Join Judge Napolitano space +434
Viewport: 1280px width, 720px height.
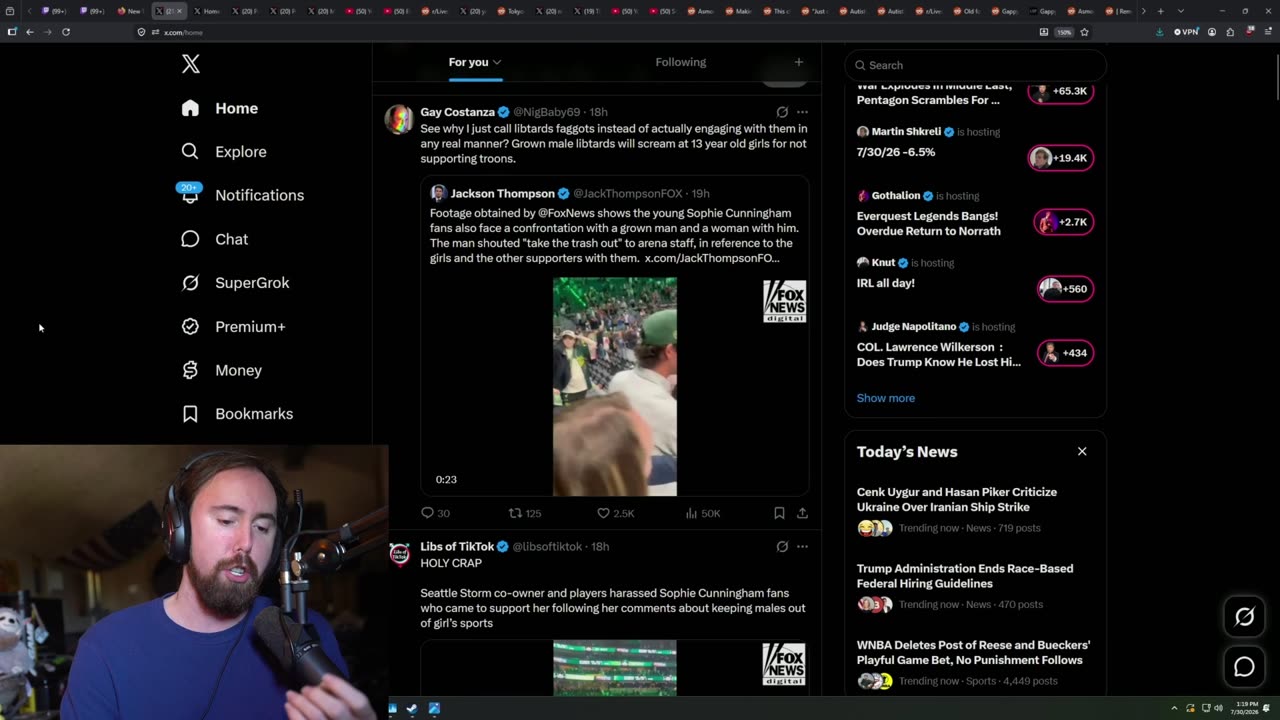coord(1065,353)
